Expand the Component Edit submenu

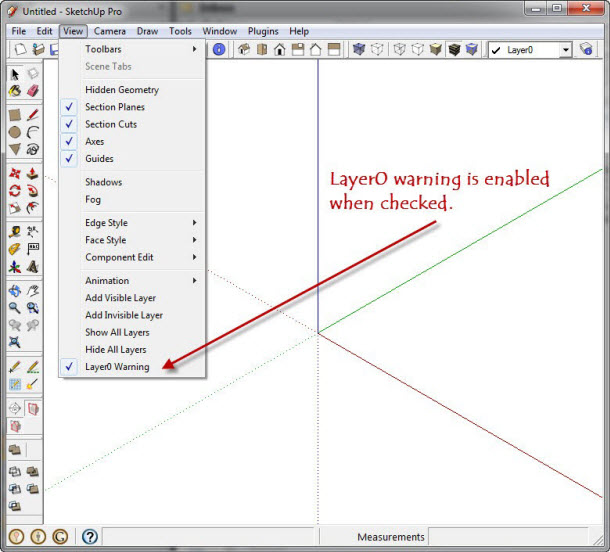tap(132, 257)
